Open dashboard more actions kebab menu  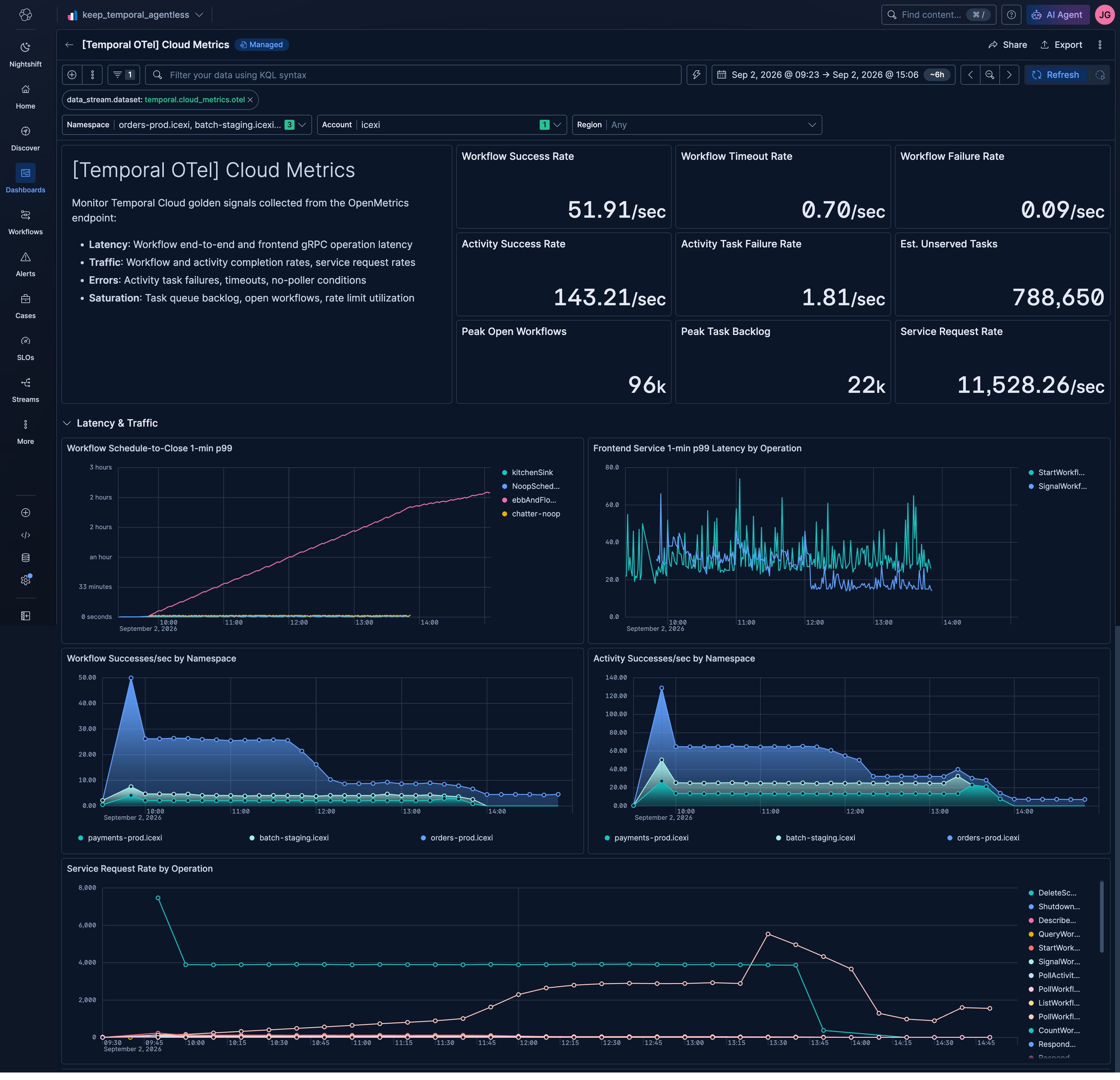tap(1100, 45)
